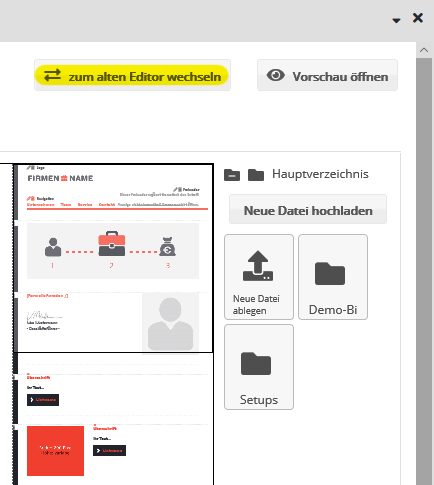The height and width of the screenshot is (485, 434).
Task: Collapse the folder tree minus icon
Action: [232, 175]
